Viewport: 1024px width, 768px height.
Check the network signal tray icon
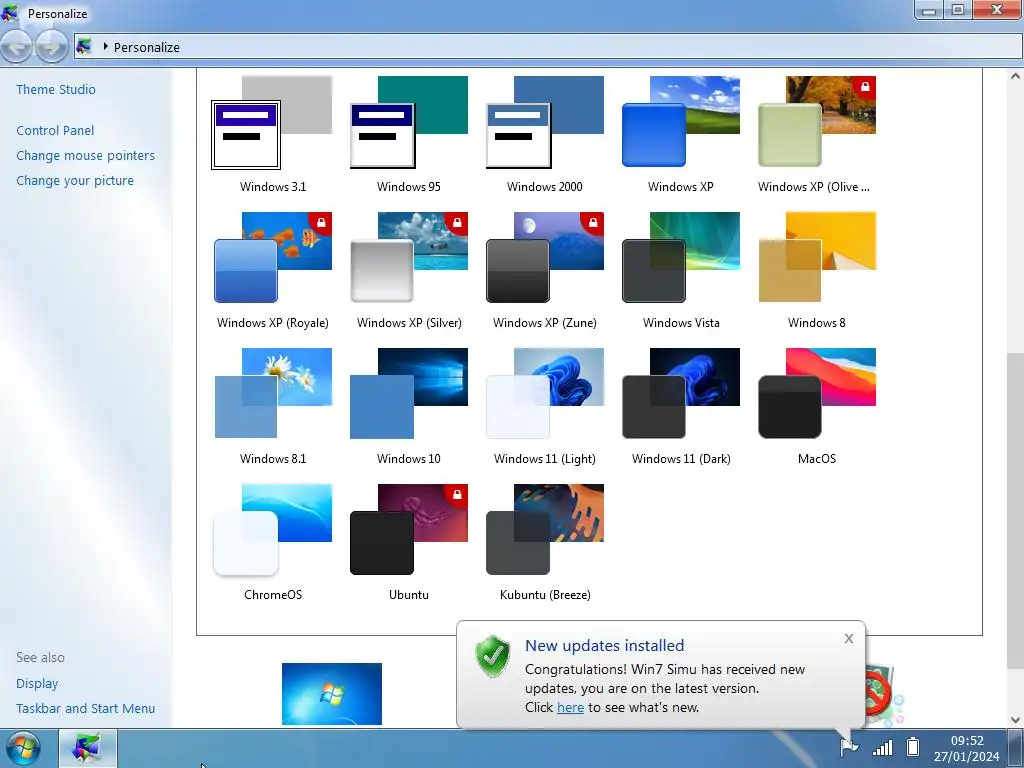coord(882,747)
